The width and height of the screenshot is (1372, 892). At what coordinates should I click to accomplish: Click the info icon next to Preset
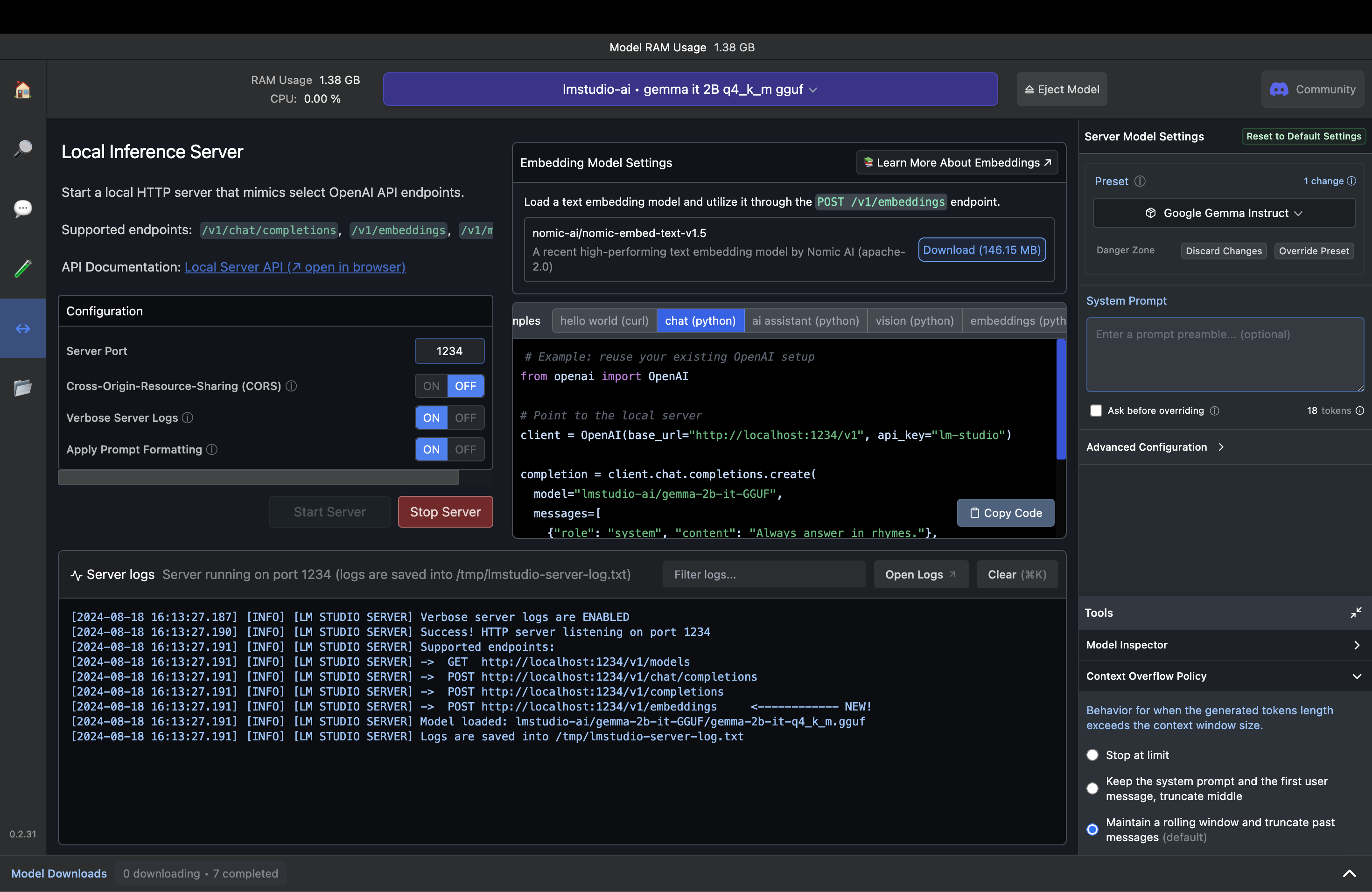pos(1140,181)
